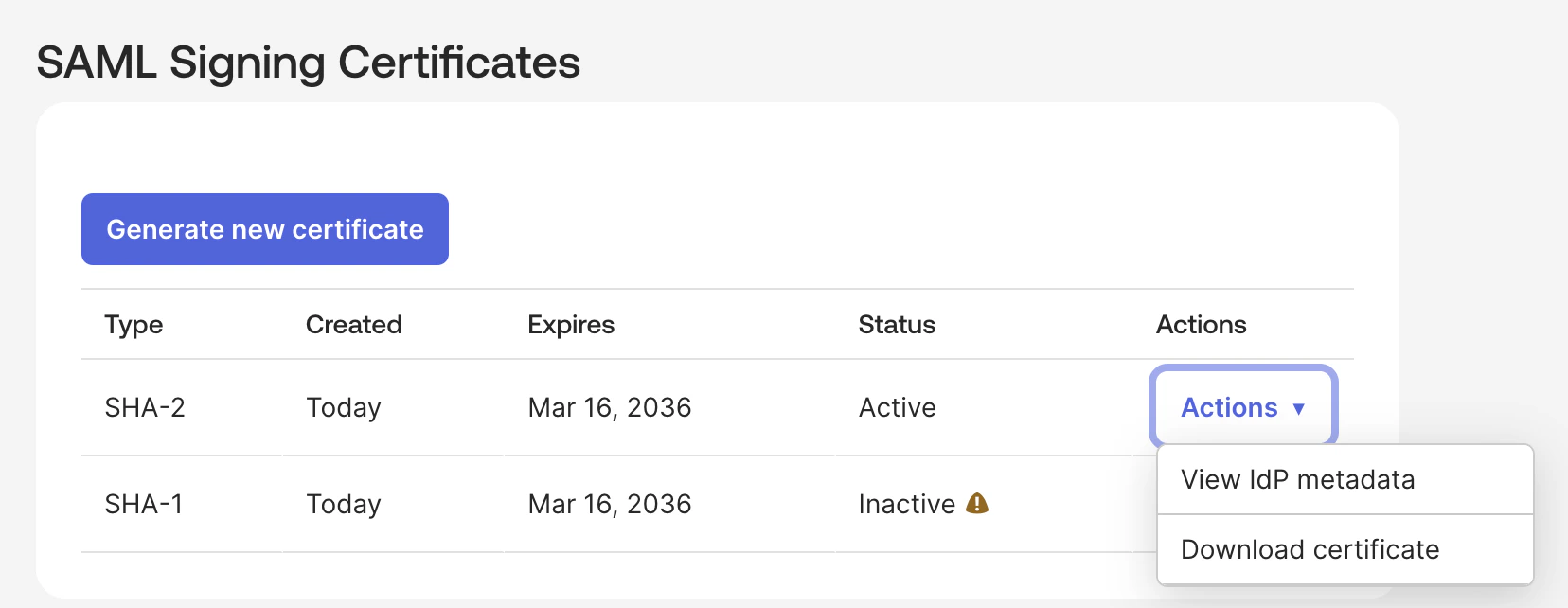
Task: Click the dropdown arrow inside the Actions button
Action: pos(1298,408)
